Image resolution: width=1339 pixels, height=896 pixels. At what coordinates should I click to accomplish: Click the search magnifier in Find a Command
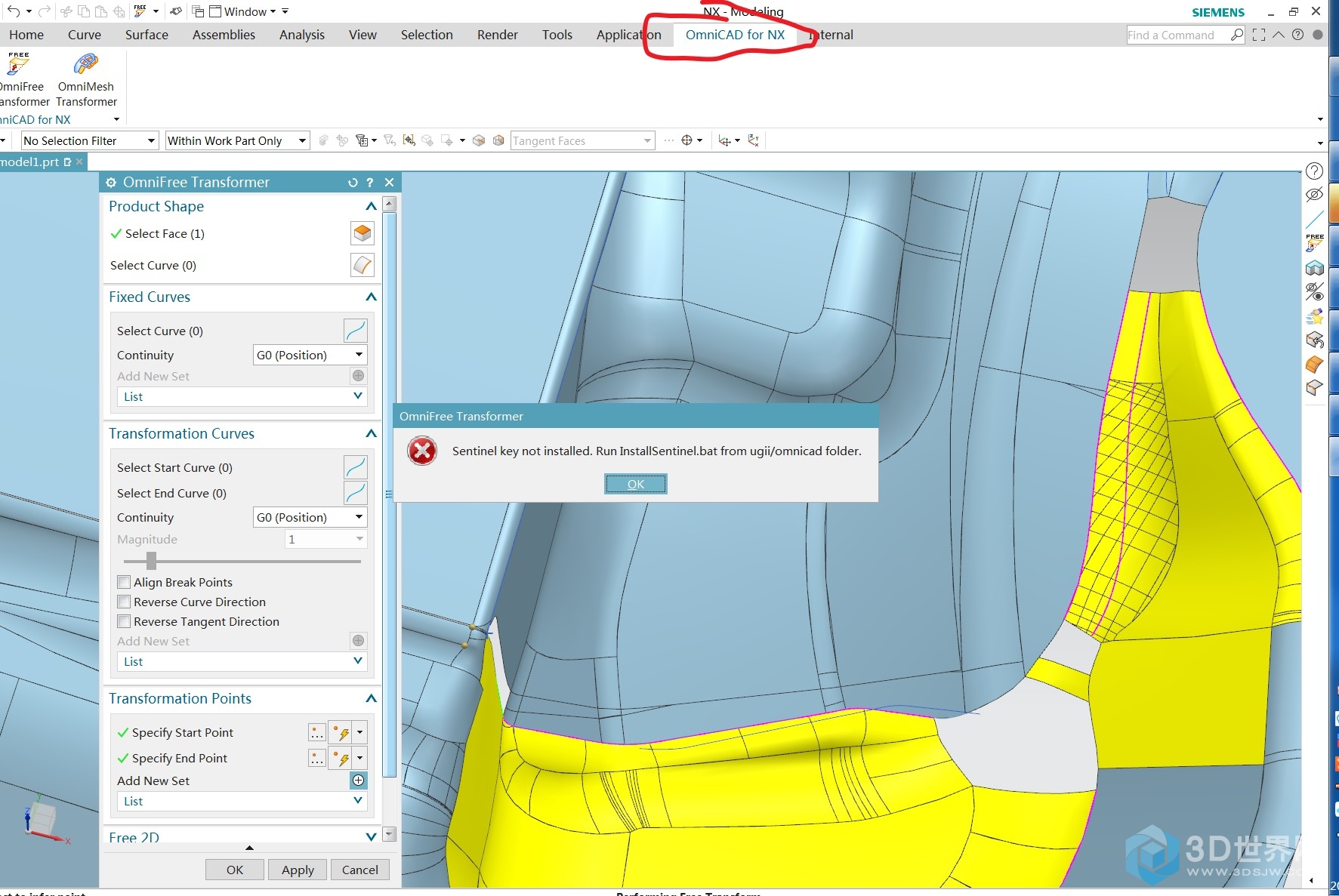coord(1236,35)
